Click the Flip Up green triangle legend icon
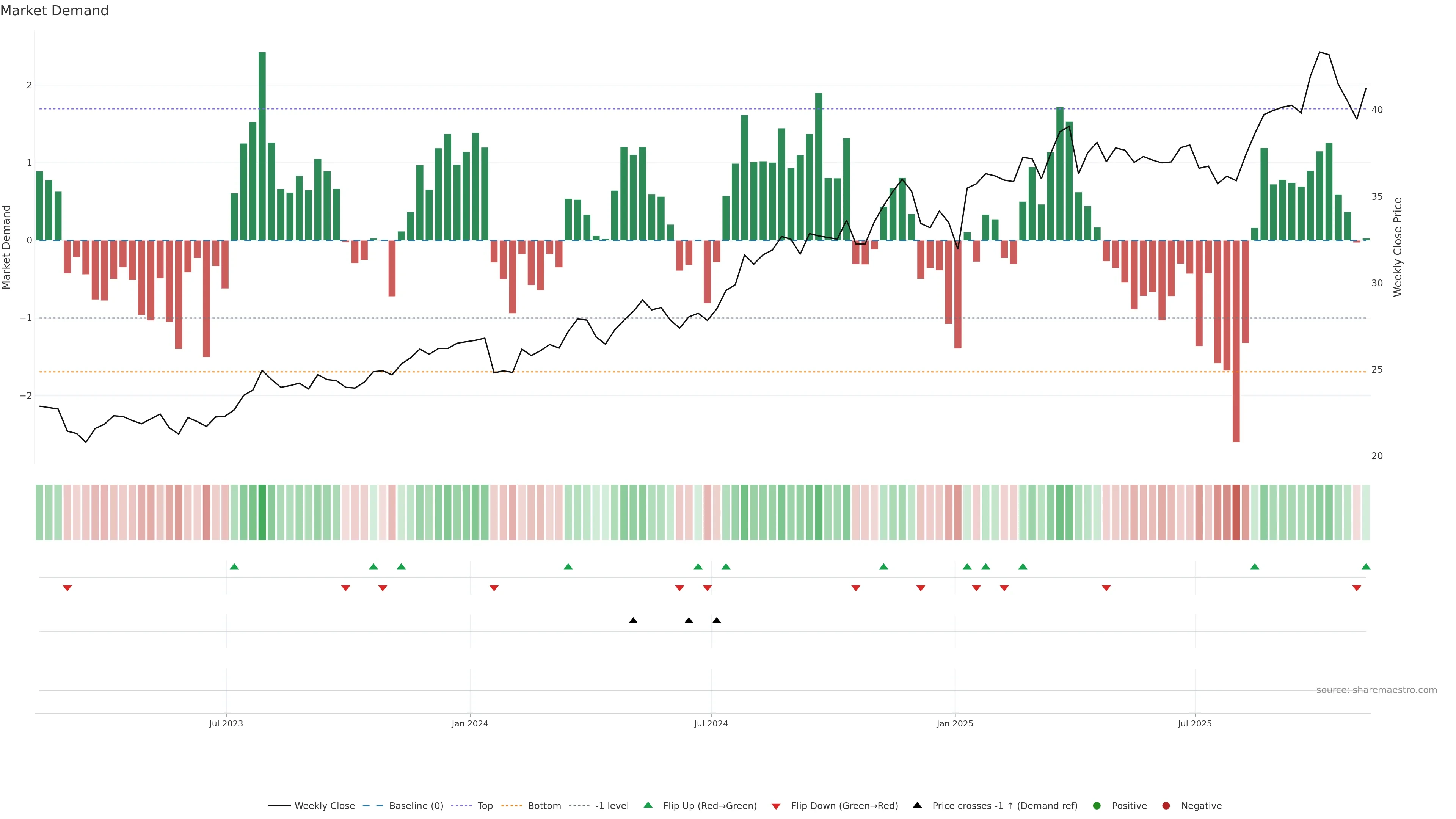 [x=648, y=805]
